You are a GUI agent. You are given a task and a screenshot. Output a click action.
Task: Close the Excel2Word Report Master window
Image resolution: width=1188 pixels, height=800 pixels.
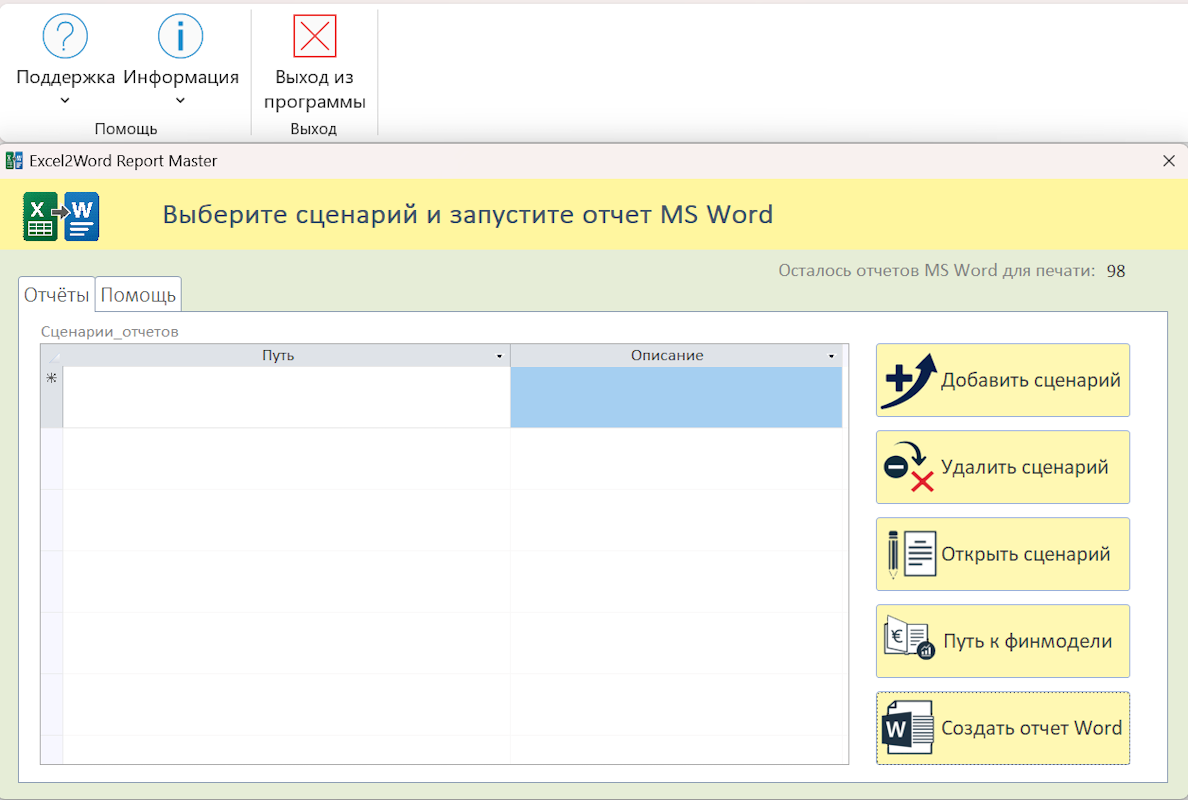[1169, 161]
